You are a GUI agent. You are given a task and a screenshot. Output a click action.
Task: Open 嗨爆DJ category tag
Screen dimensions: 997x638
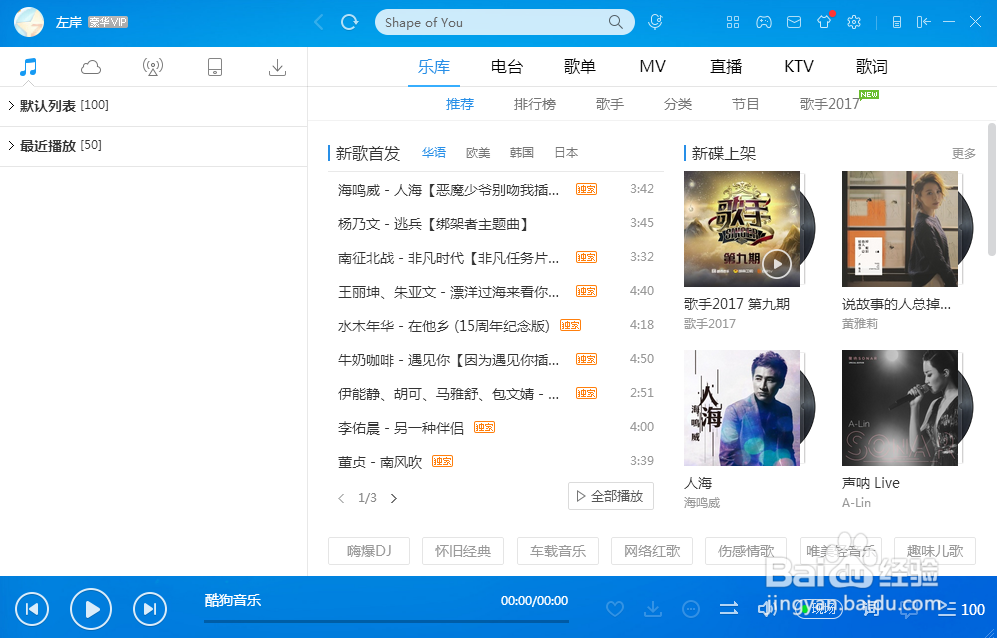click(369, 551)
